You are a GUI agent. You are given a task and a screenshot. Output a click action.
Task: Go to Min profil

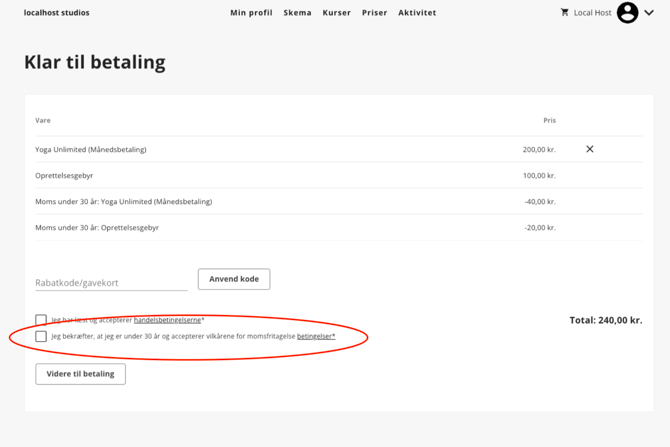pos(251,13)
